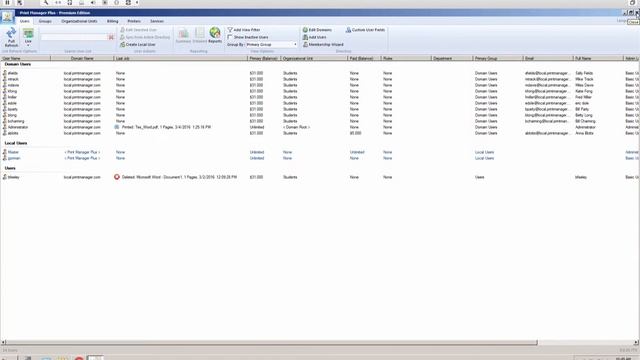
Task: Open the Live refresh options button
Action: 28,37
